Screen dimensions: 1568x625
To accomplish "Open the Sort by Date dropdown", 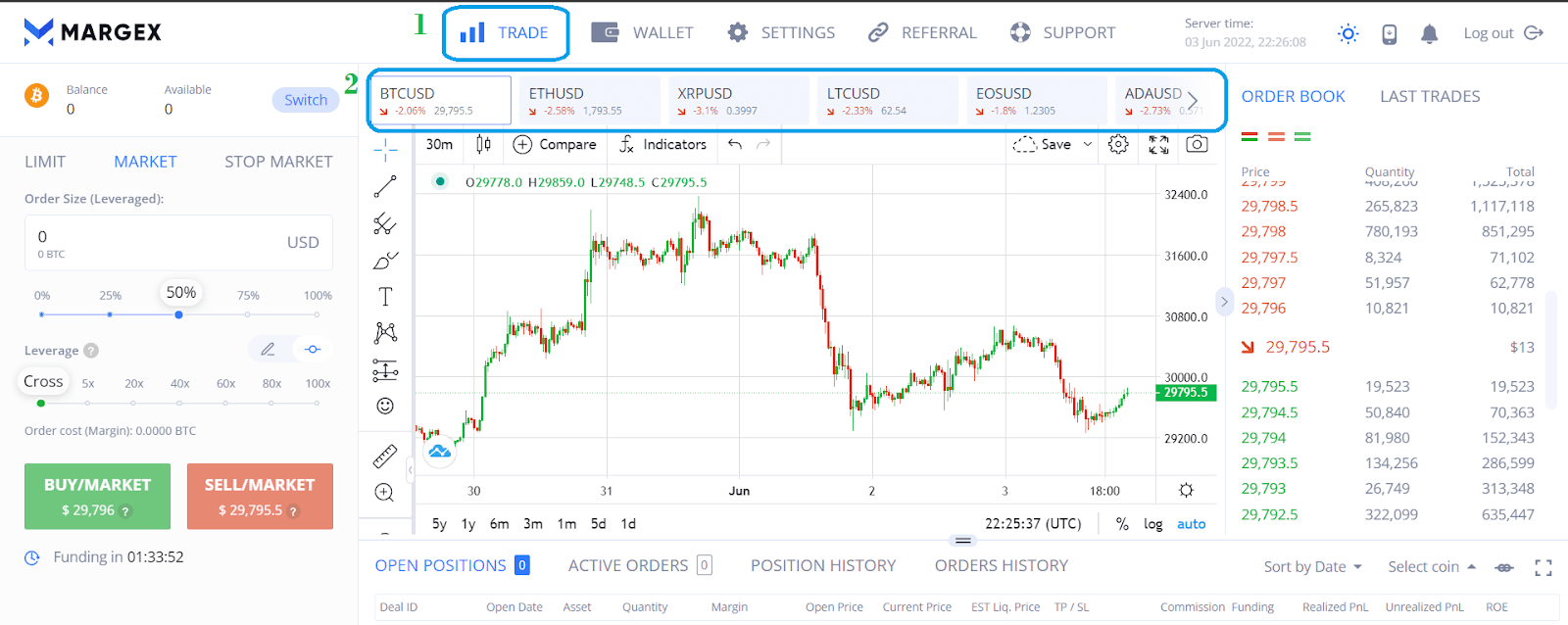I will pos(1313,566).
